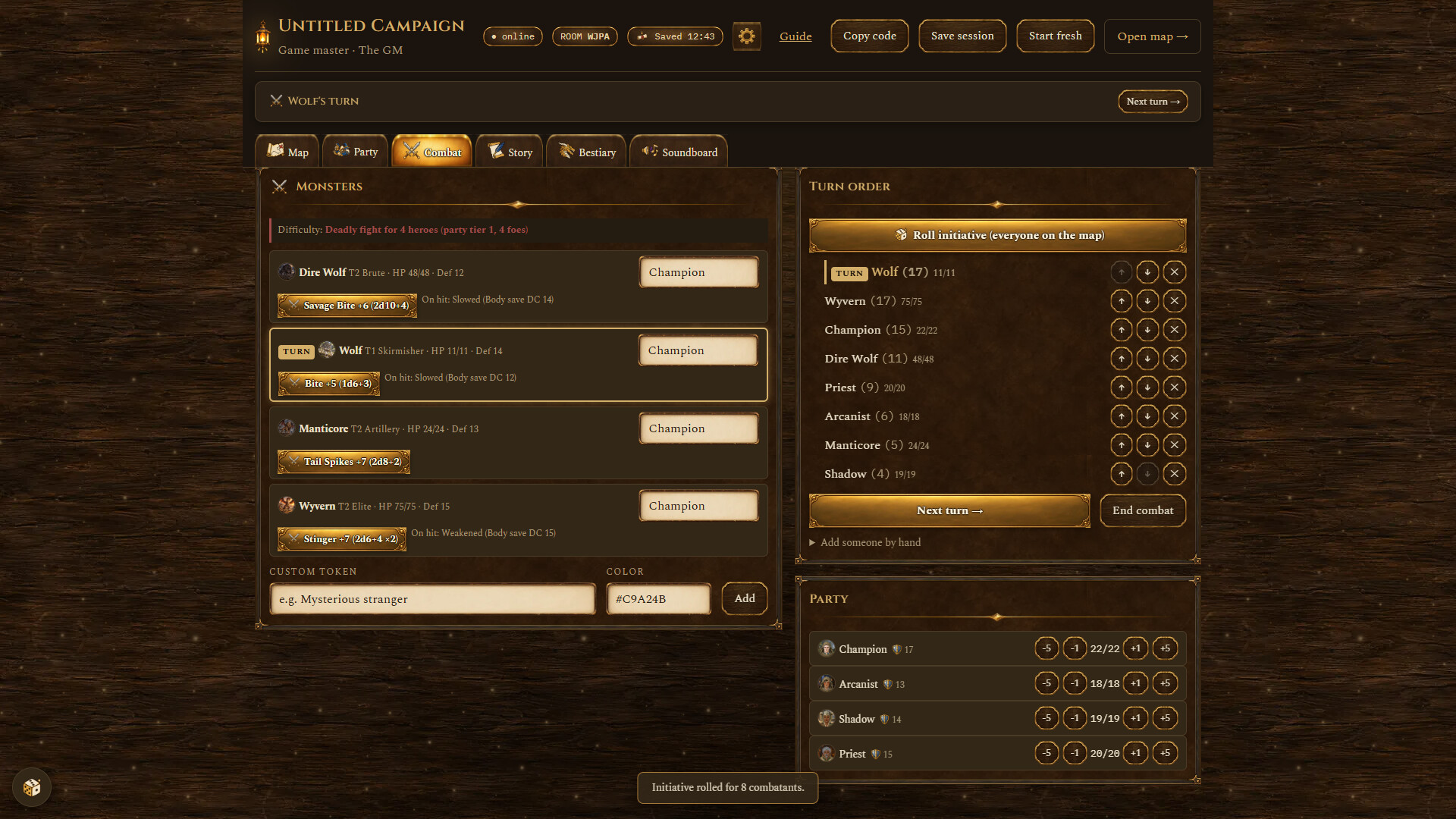Open Wolf target dropdown
This screenshot has height=819, width=1456.
click(x=698, y=350)
